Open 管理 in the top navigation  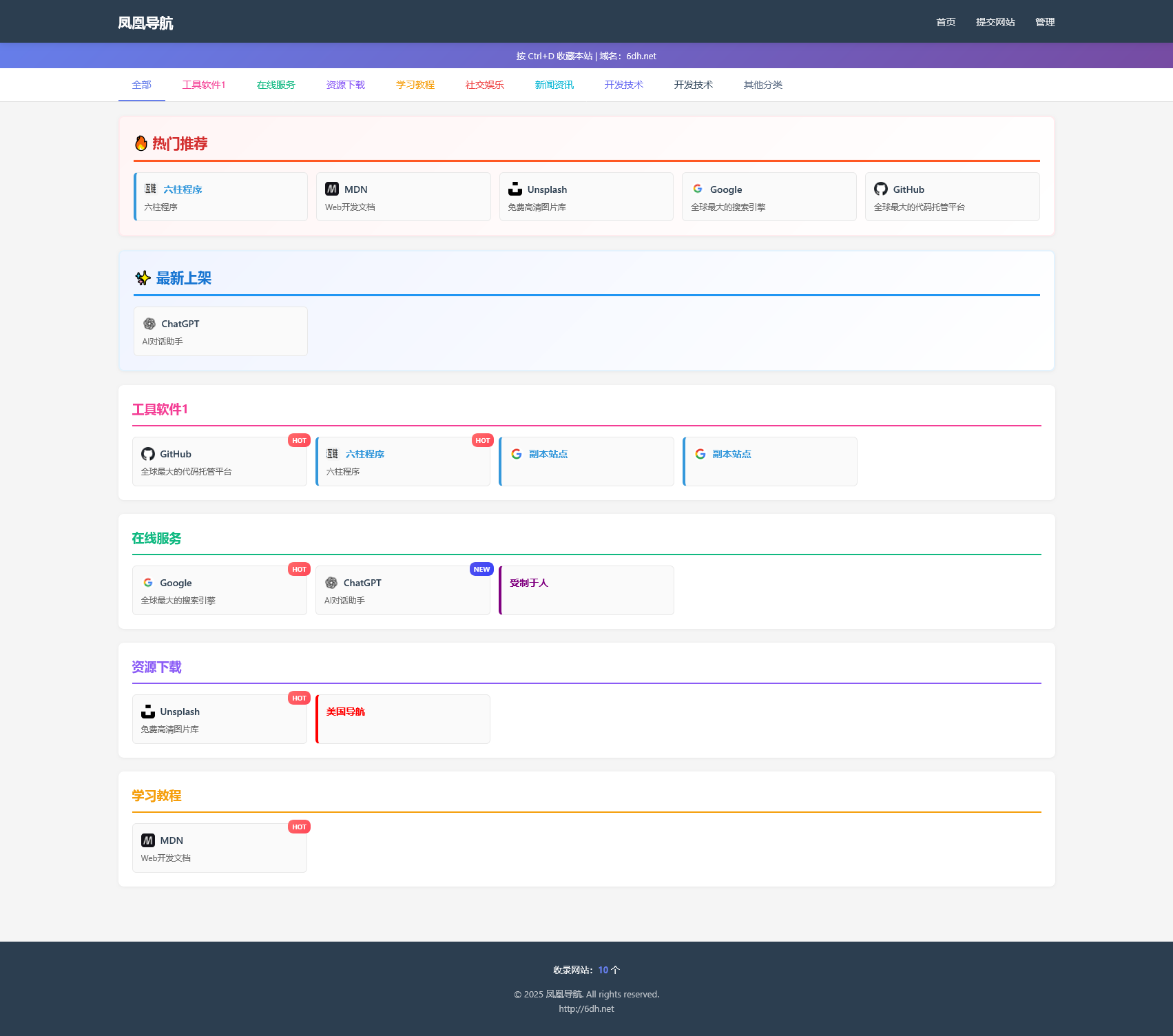(1044, 22)
